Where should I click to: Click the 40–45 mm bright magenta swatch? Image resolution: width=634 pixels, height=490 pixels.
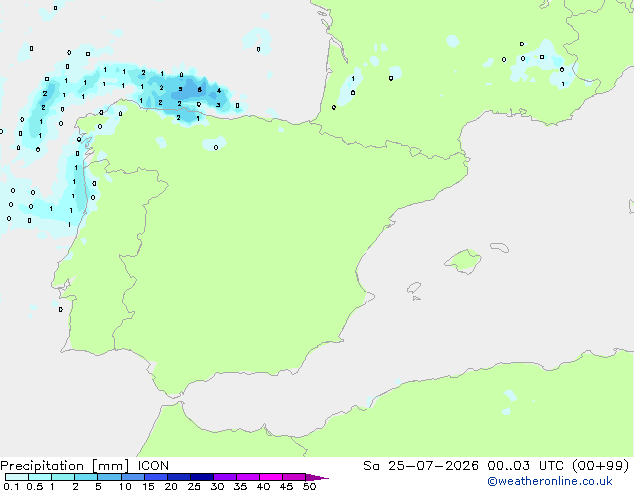coord(271,477)
